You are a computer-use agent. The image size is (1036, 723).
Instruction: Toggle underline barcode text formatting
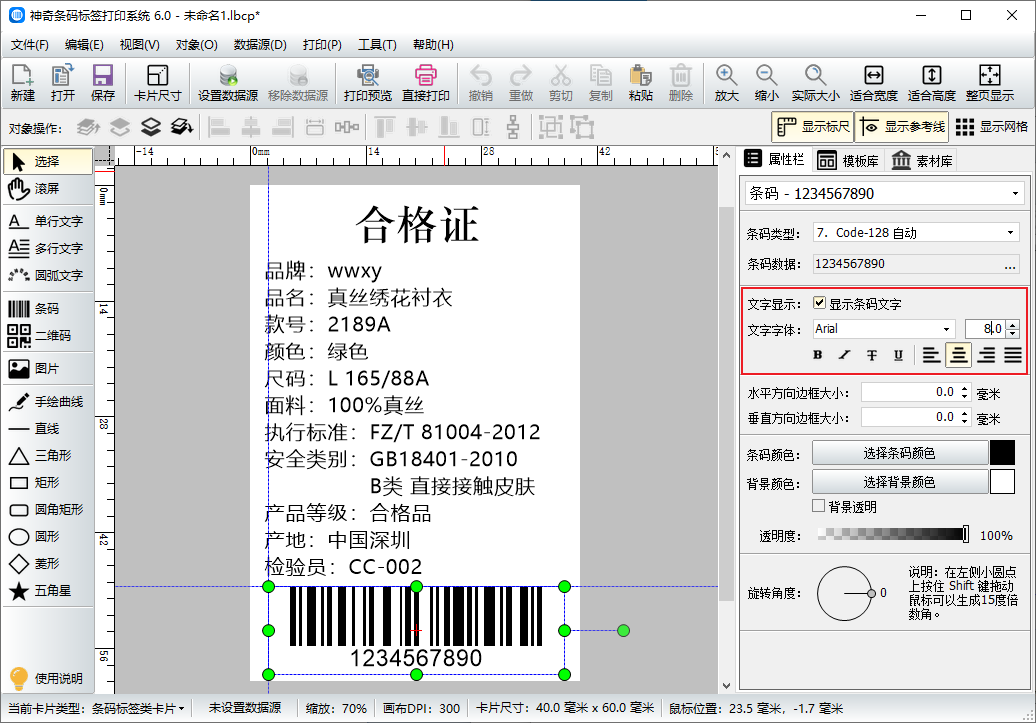(x=898, y=355)
